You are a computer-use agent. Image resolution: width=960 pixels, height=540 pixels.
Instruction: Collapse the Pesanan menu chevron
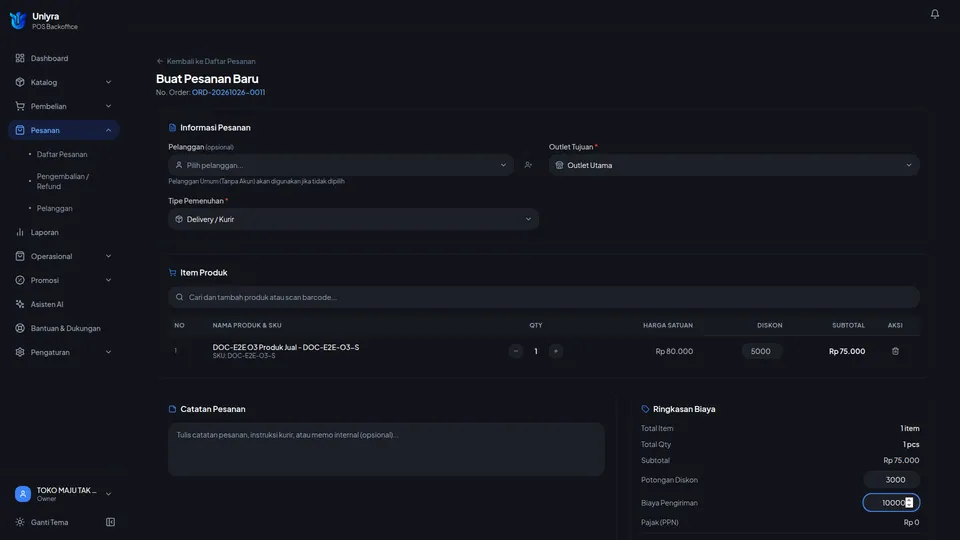(108, 130)
